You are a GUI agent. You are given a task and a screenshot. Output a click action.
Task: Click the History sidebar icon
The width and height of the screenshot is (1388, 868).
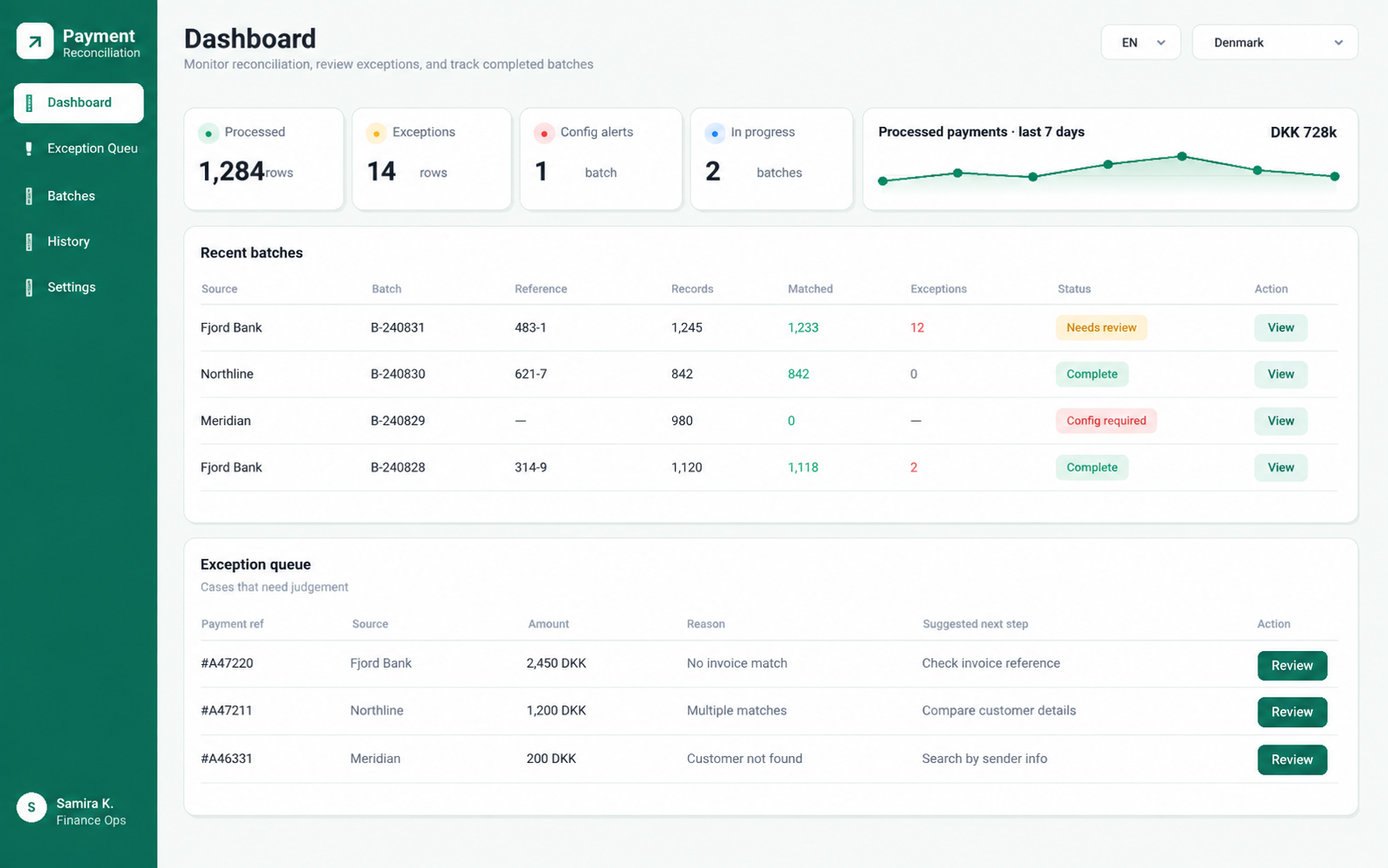(x=29, y=241)
